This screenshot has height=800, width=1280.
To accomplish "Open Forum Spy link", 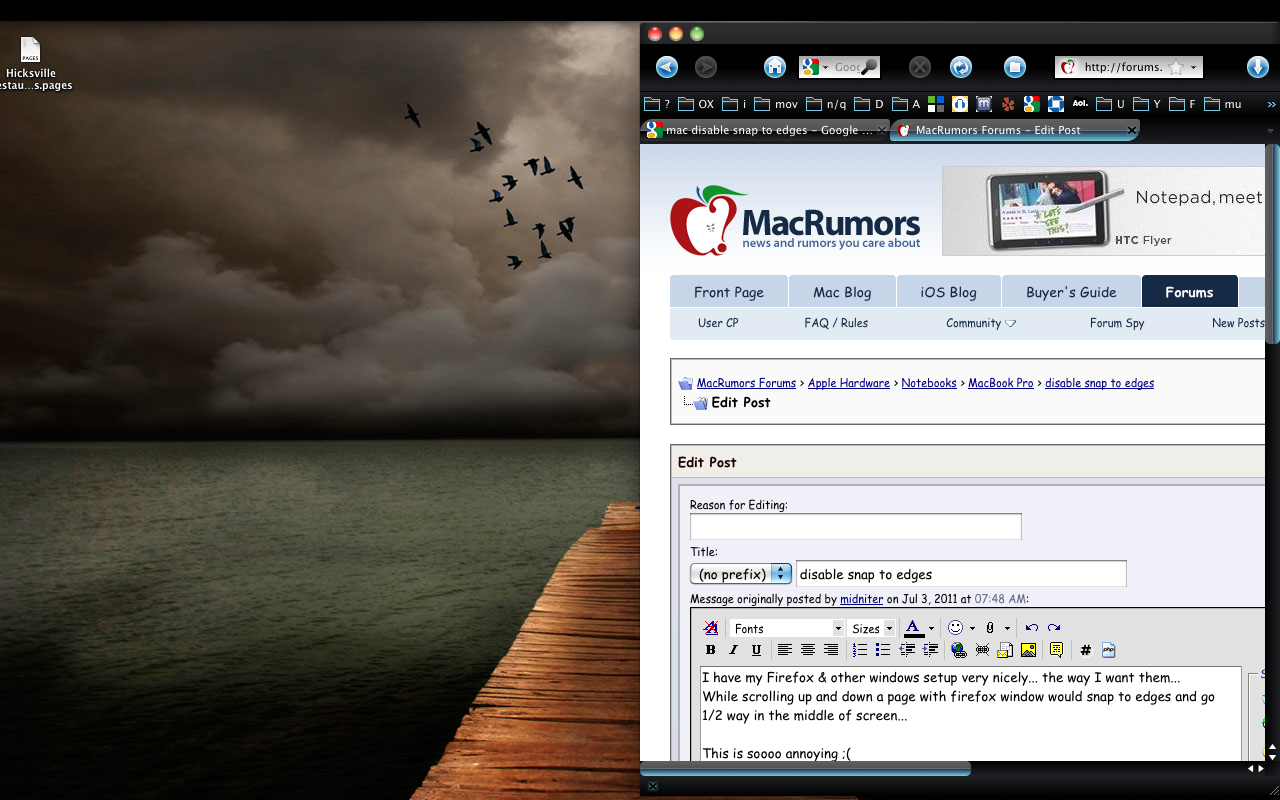I will point(1117,323).
